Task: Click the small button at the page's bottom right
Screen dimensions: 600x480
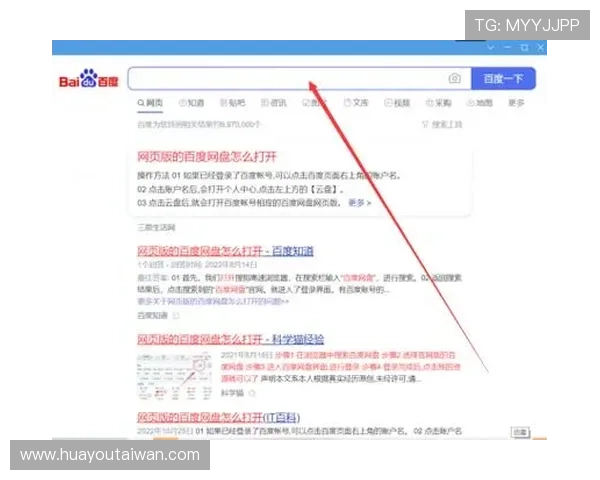Action: [x=520, y=432]
